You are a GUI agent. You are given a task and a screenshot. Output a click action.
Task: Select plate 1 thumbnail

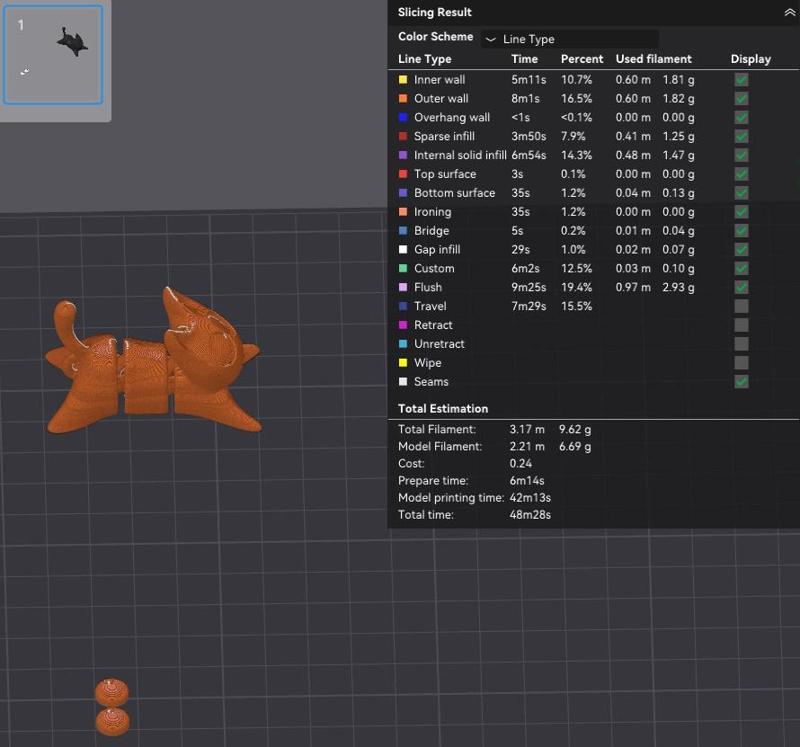[x=53, y=55]
